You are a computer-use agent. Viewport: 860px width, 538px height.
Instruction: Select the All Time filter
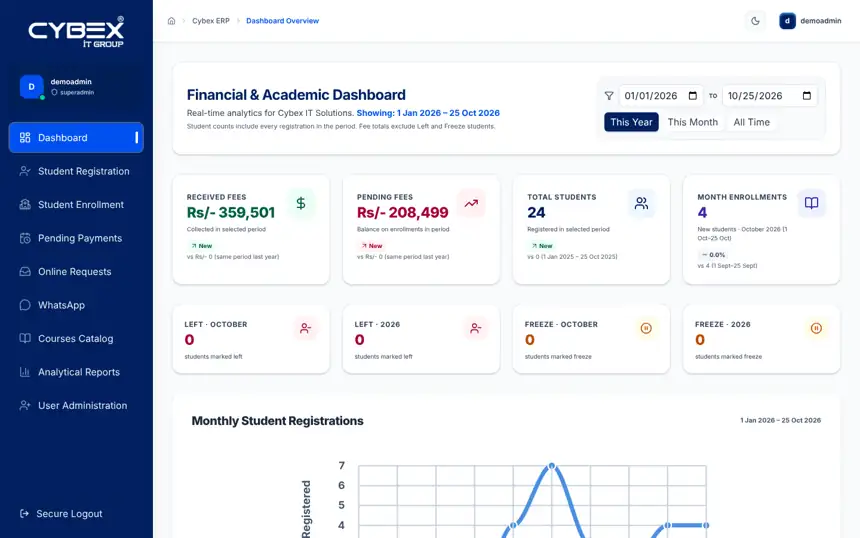(x=751, y=122)
